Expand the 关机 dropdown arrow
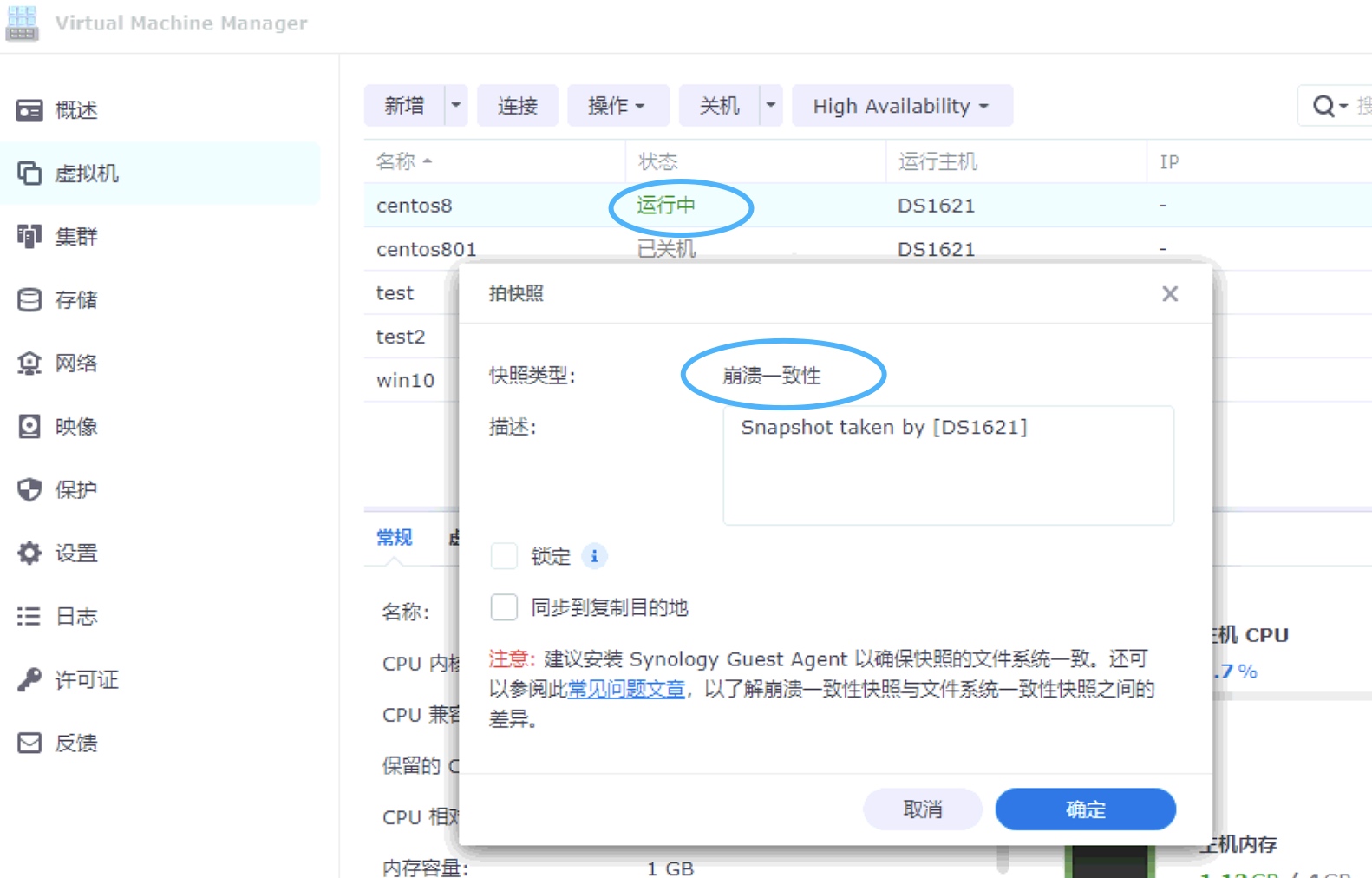The height and width of the screenshot is (878, 1372). [x=771, y=106]
